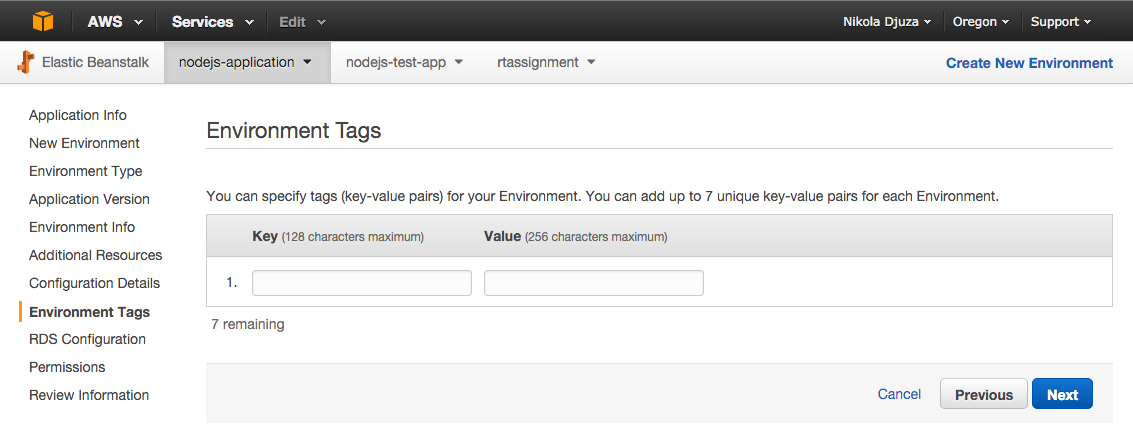Open the Support dropdown menu
This screenshot has width=1133, height=431.
tap(1061, 22)
